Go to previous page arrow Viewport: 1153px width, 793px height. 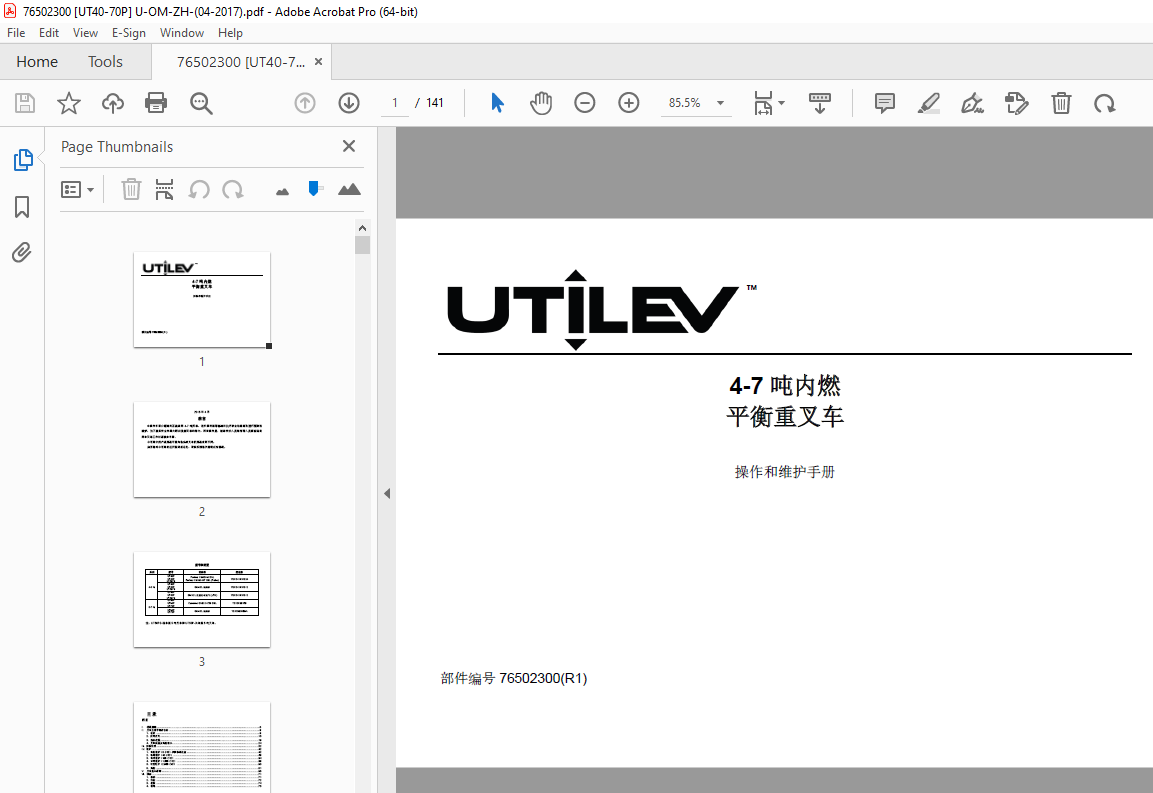pyautogui.click(x=304, y=103)
